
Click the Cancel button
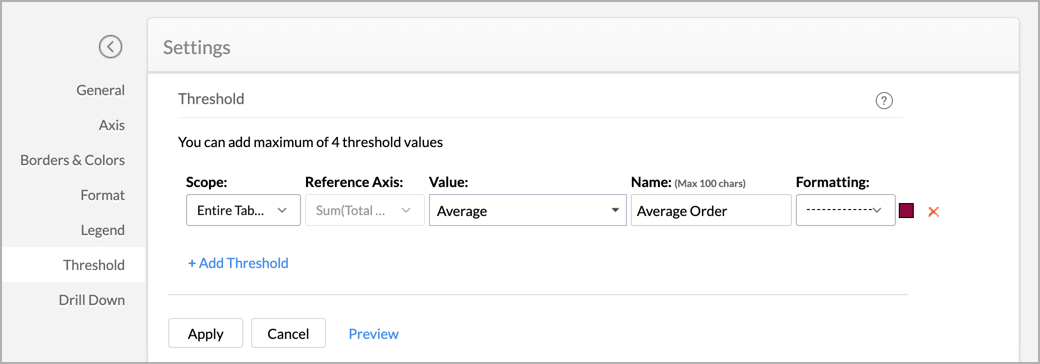coord(289,334)
